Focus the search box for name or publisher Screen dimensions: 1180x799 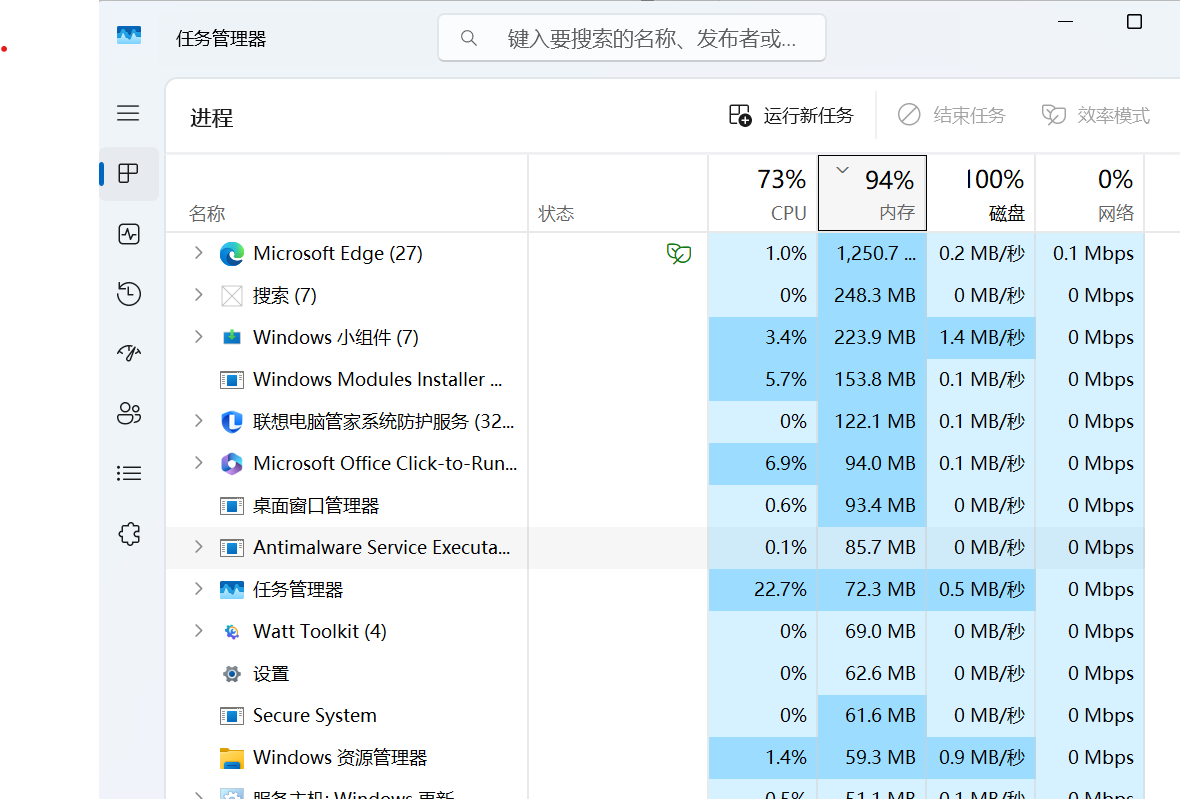pos(631,38)
